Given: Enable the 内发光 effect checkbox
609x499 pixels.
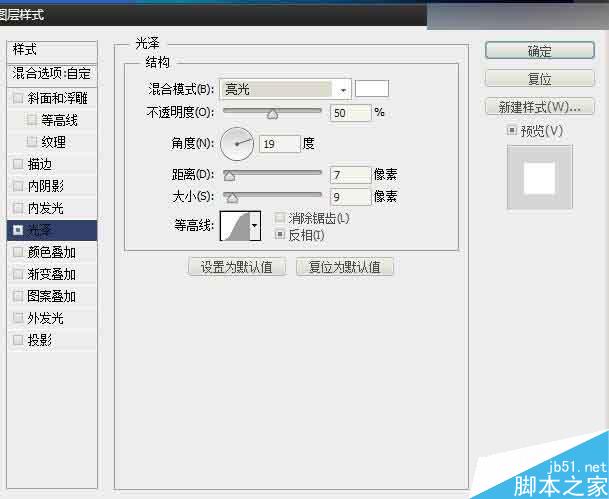Looking at the screenshot, I should tap(18, 208).
